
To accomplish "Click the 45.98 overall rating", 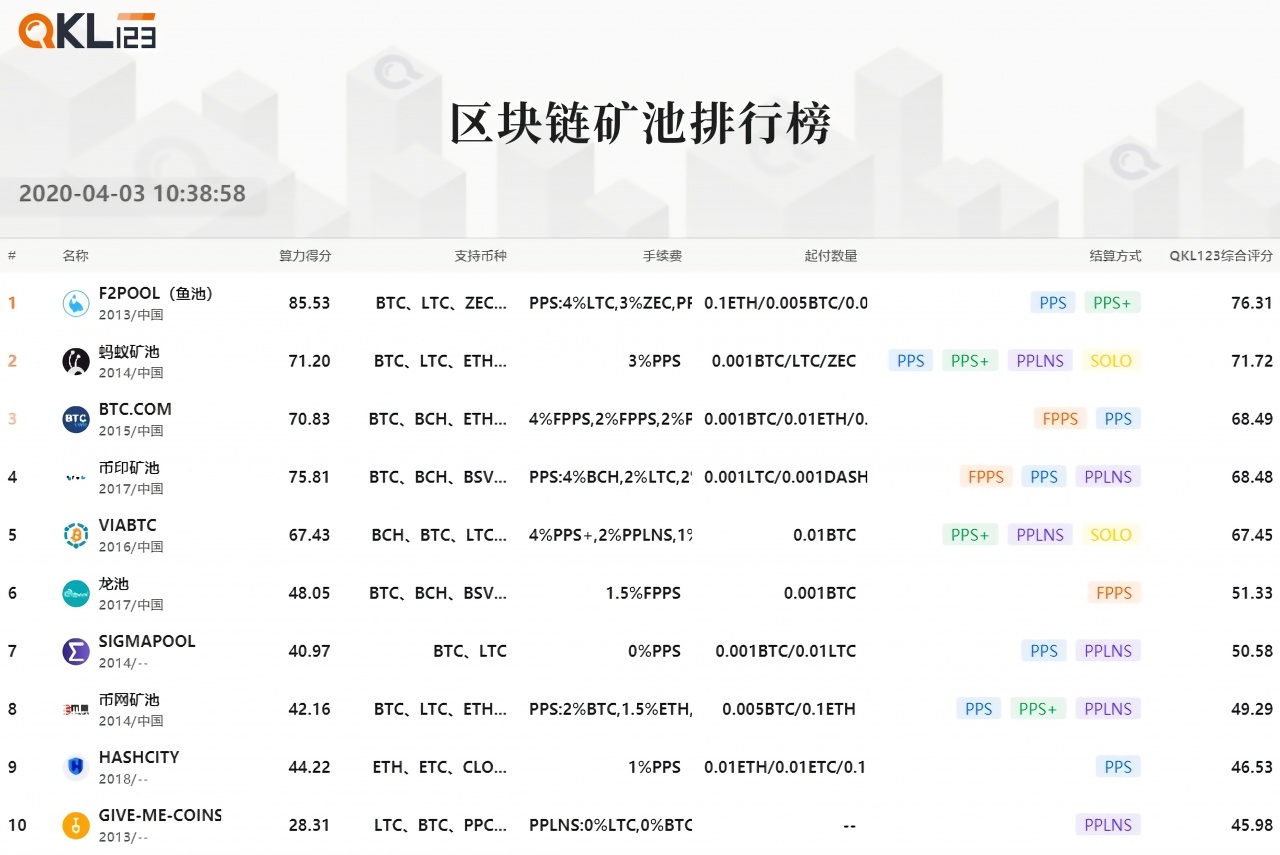I will tap(1252, 825).
